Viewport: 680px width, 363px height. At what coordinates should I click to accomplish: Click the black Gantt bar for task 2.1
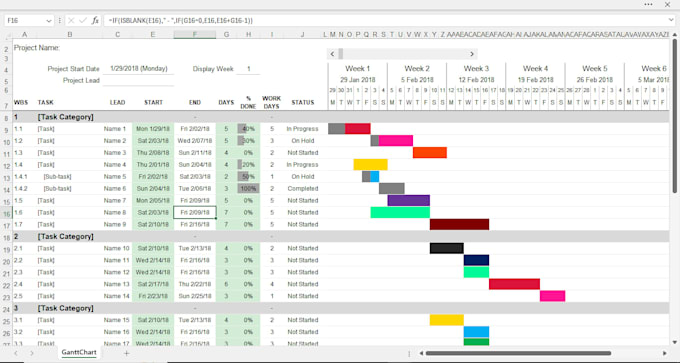pos(447,248)
